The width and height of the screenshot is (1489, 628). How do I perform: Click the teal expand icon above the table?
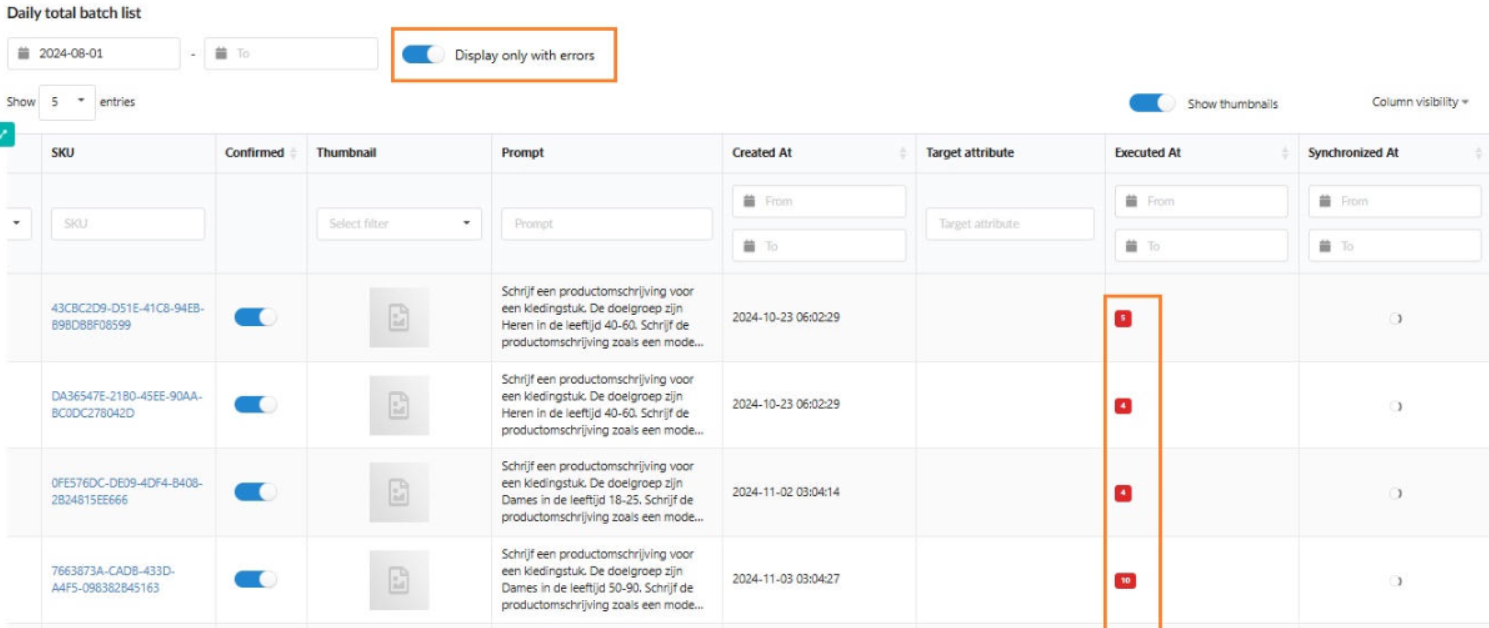coord(5,134)
